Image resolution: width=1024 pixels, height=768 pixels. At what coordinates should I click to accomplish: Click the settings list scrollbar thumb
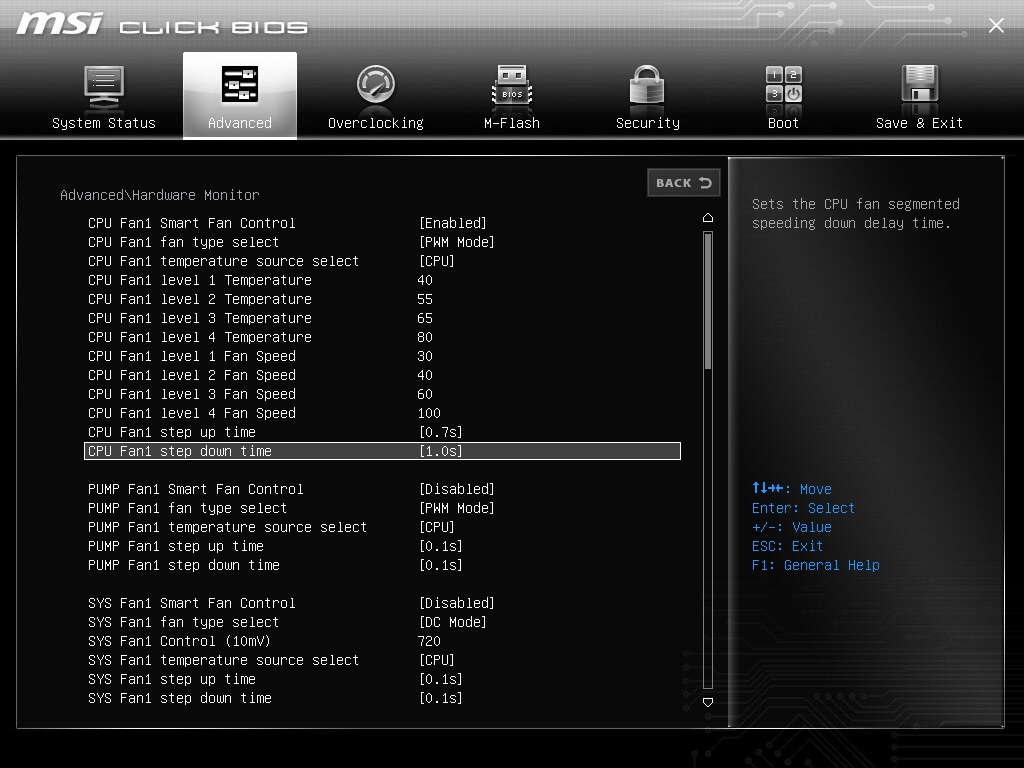pyautogui.click(x=708, y=301)
